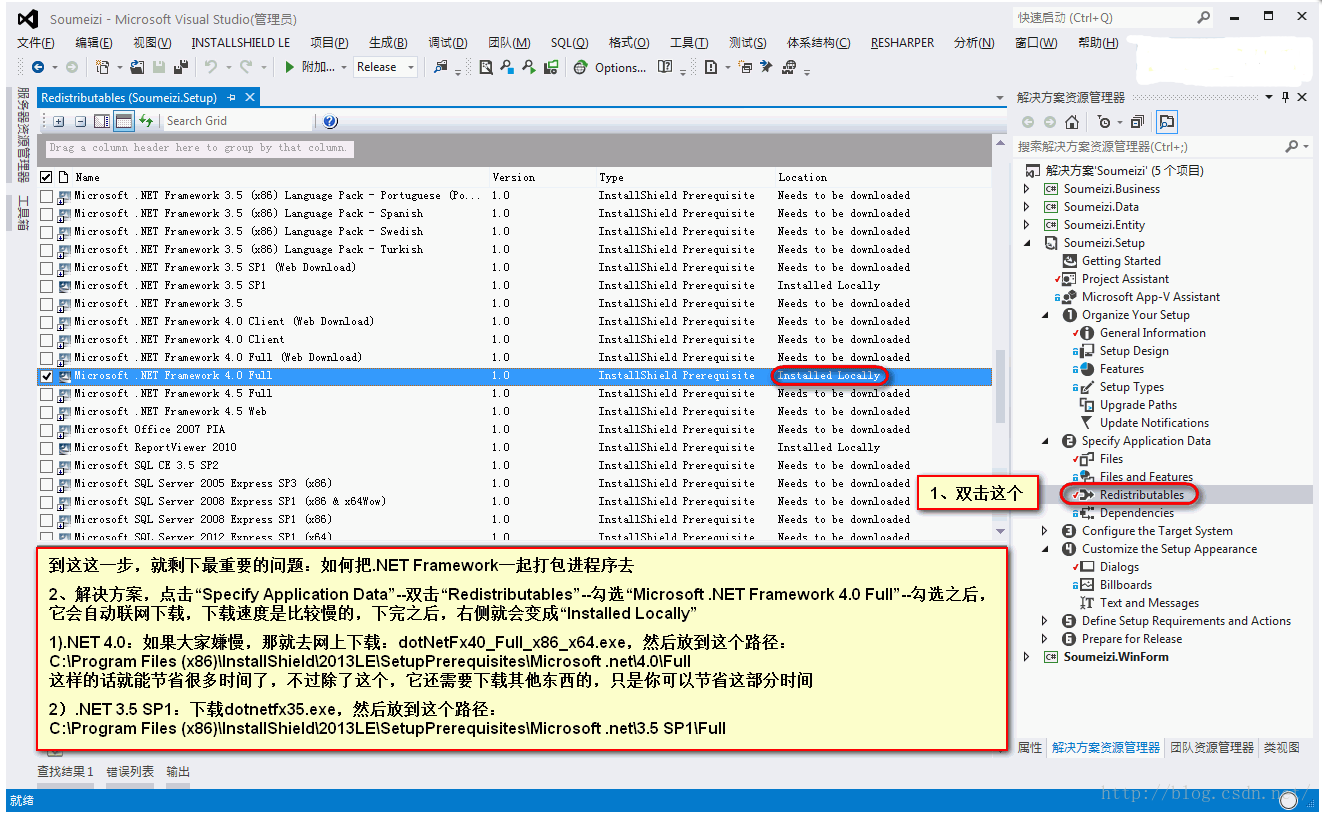Click the Solution Explorer search magnifier icon
The width and height of the screenshot is (1322, 813).
click(x=1293, y=146)
